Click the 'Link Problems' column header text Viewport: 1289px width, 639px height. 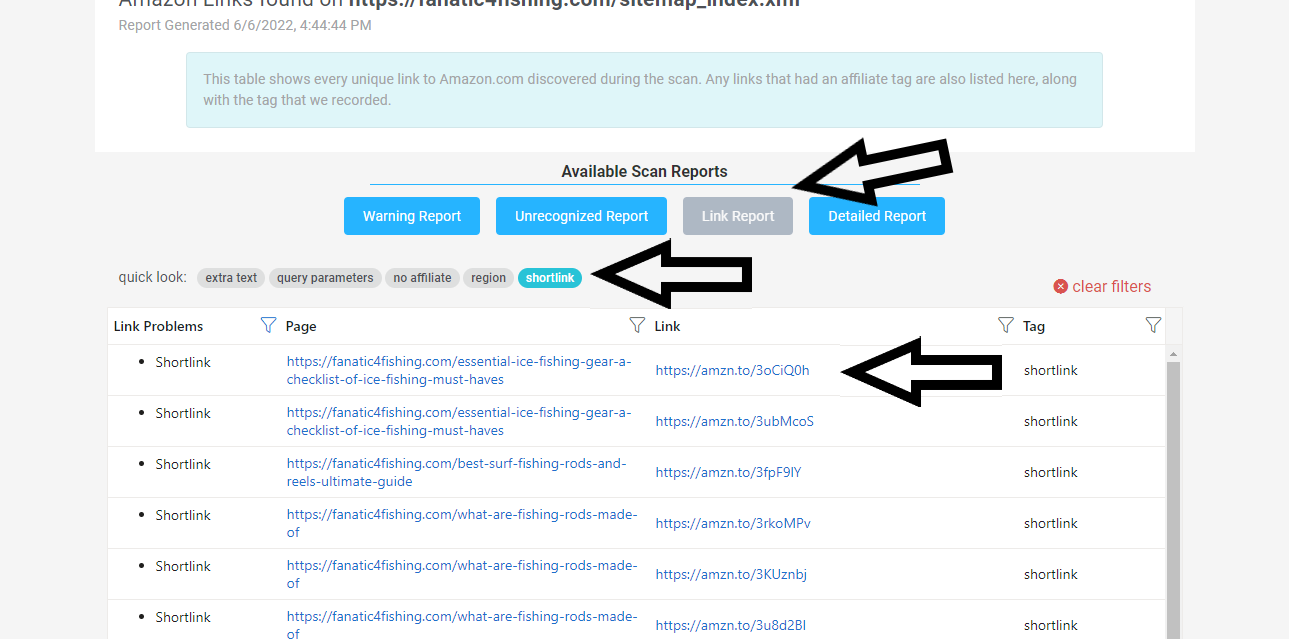[158, 326]
